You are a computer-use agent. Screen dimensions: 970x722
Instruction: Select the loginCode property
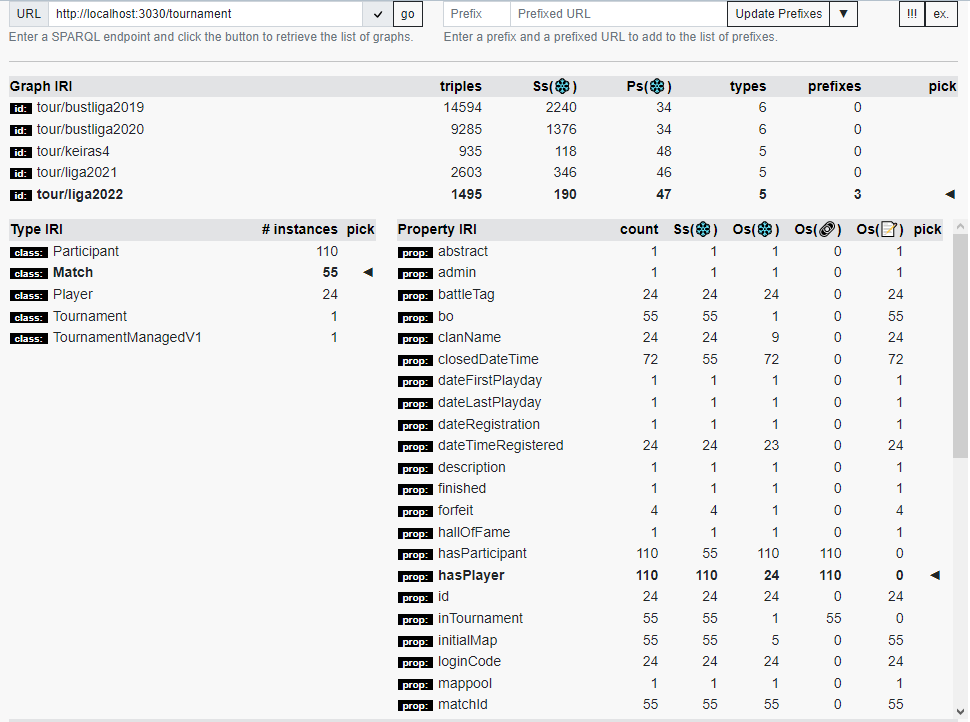[x=470, y=661]
